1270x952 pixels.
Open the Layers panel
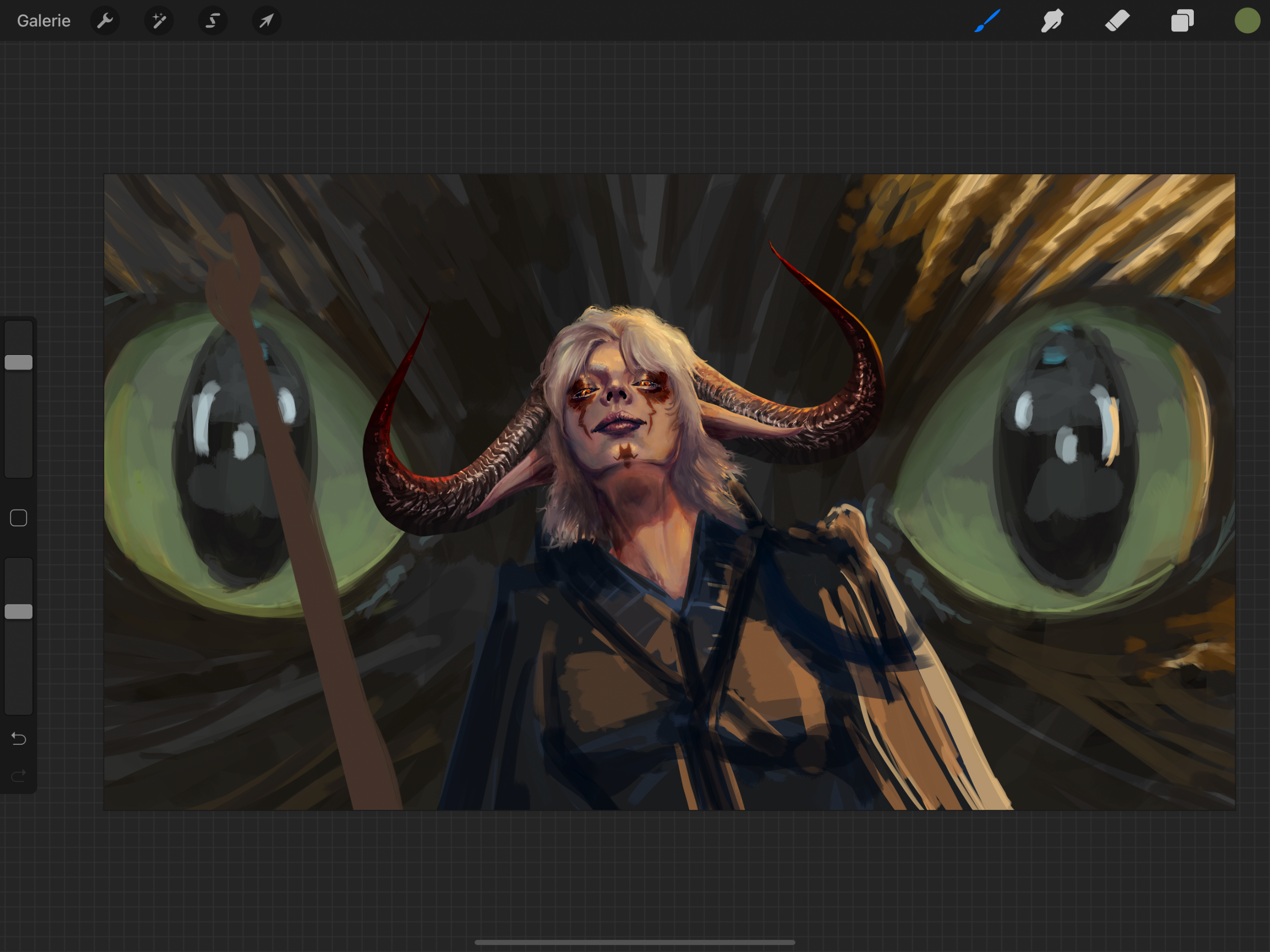tap(1182, 21)
